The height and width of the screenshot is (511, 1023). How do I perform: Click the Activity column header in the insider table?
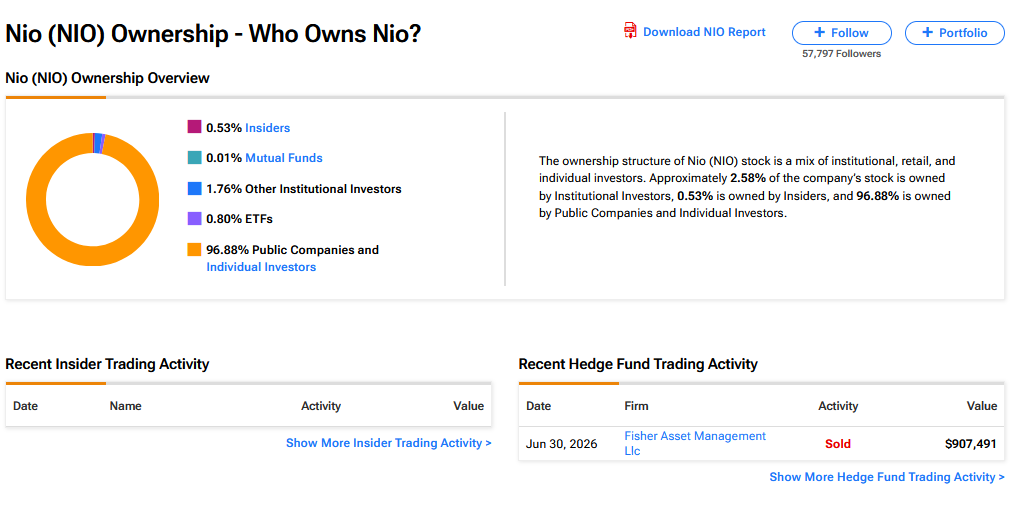tap(321, 406)
